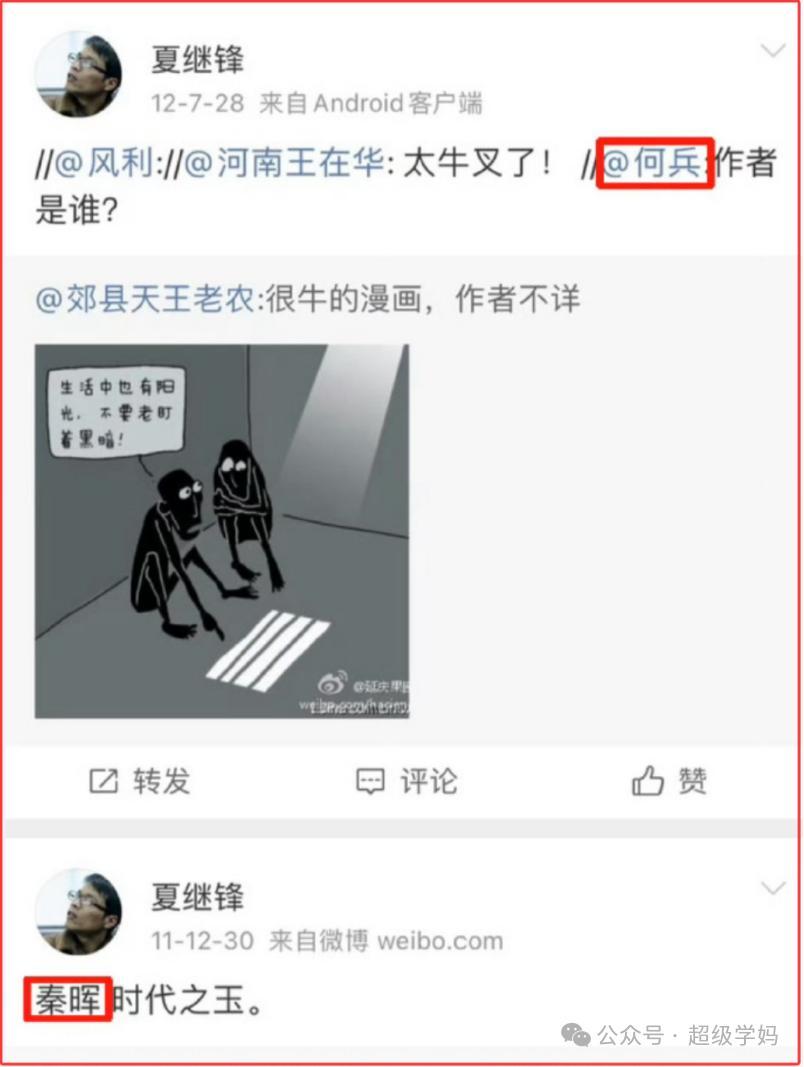The image size is (804, 1067).
Task: Open the @风利 mention link
Action: coord(104,163)
